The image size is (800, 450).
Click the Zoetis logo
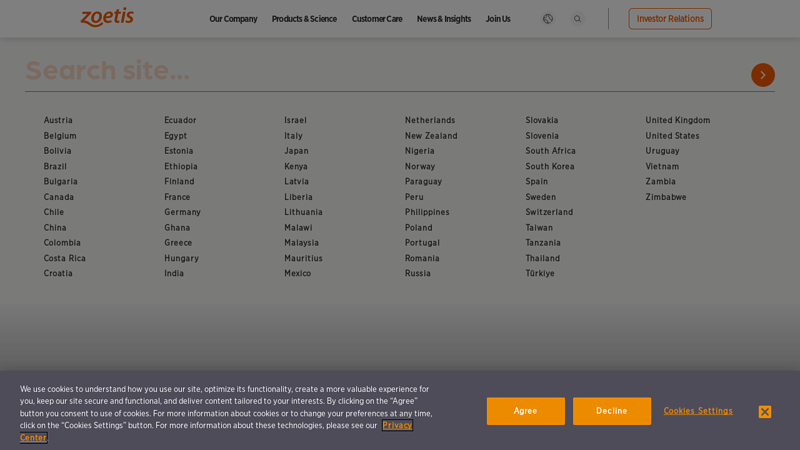[x=107, y=17]
